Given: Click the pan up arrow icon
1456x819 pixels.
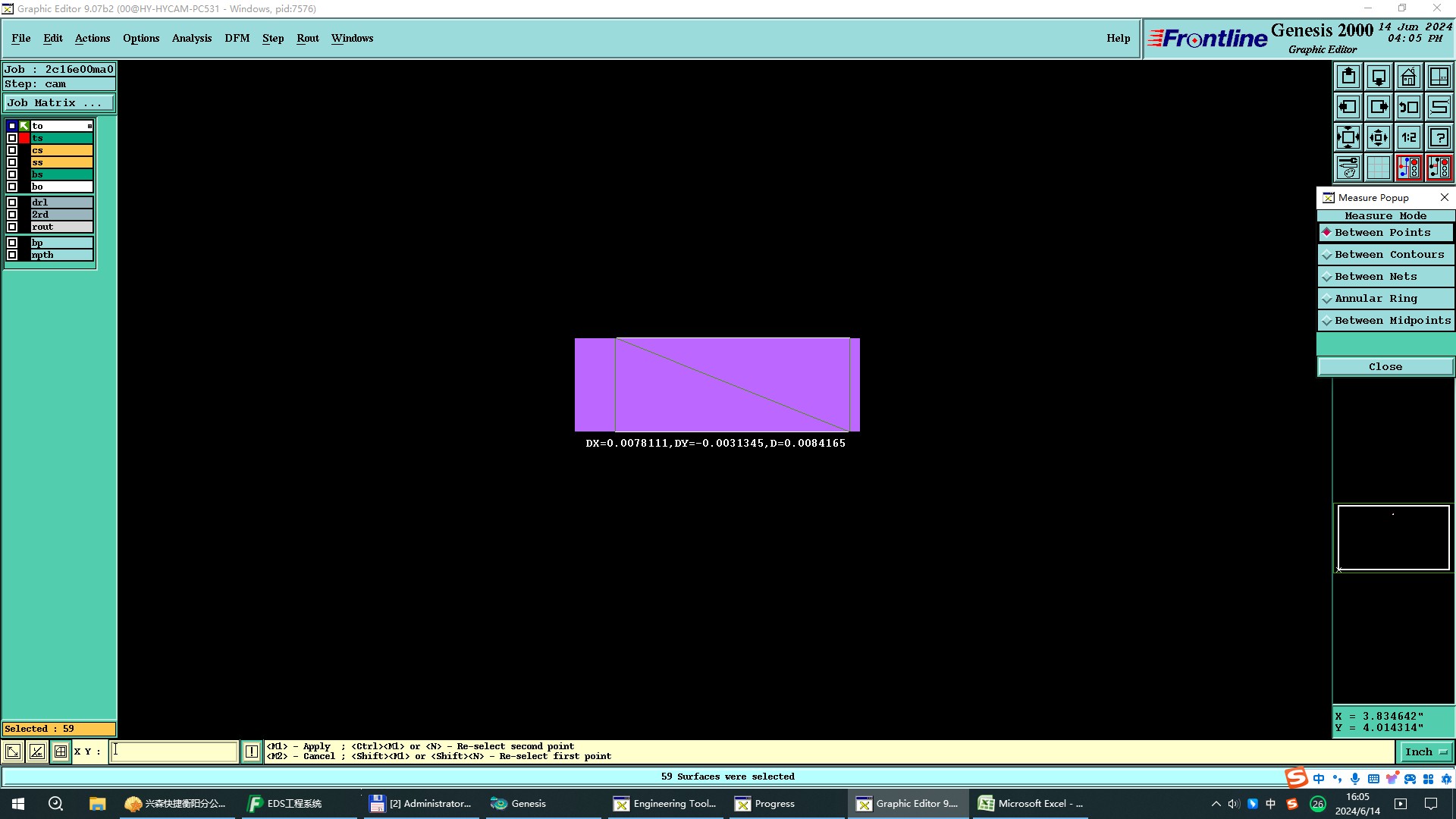Looking at the screenshot, I should [x=1348, y=77].
